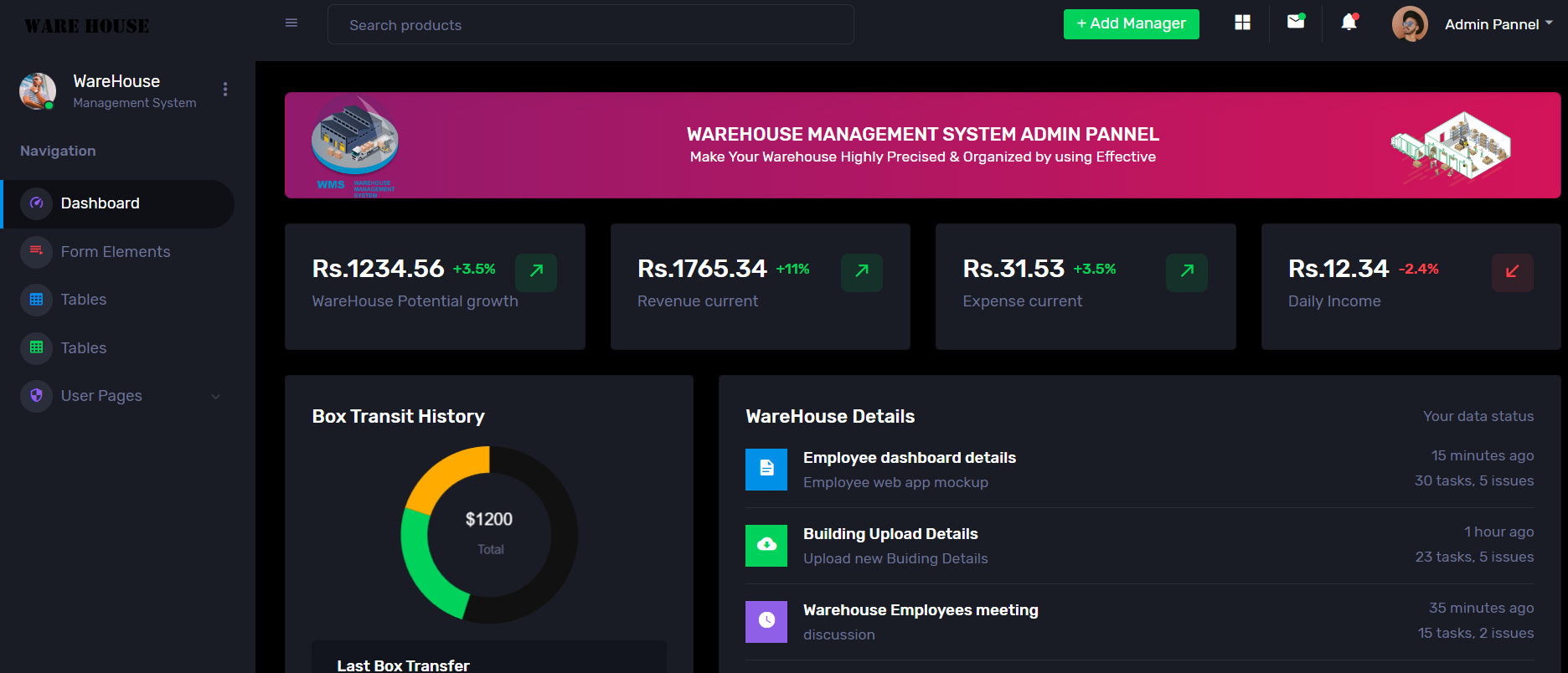Open the Tables item with blue icon
This screenshot has height=673, width=1568.
click(x=84, y=300)
